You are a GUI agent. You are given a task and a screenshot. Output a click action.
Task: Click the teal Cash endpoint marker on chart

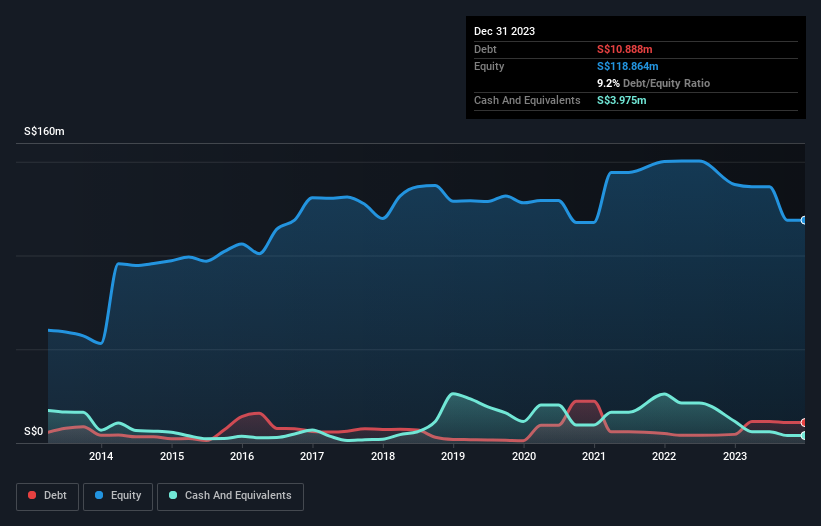click(x=803, y=435)
